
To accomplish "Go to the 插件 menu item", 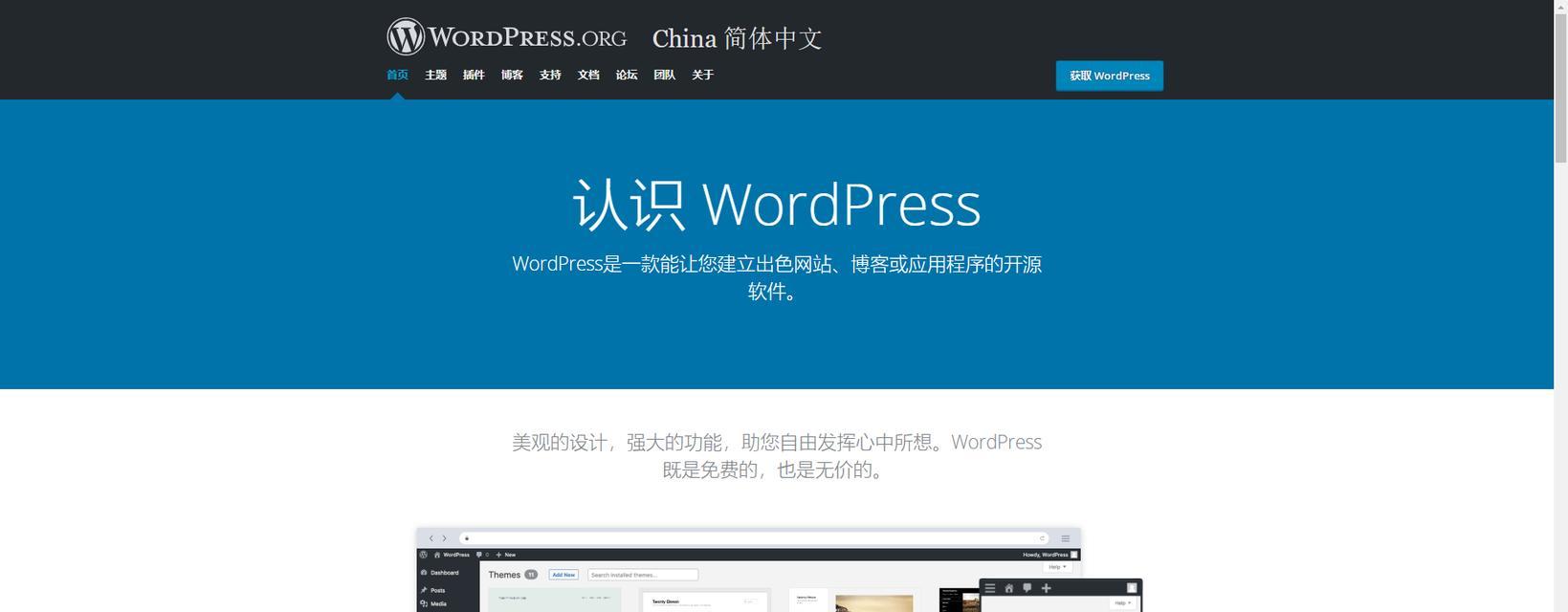I will (x=474, y=75).
